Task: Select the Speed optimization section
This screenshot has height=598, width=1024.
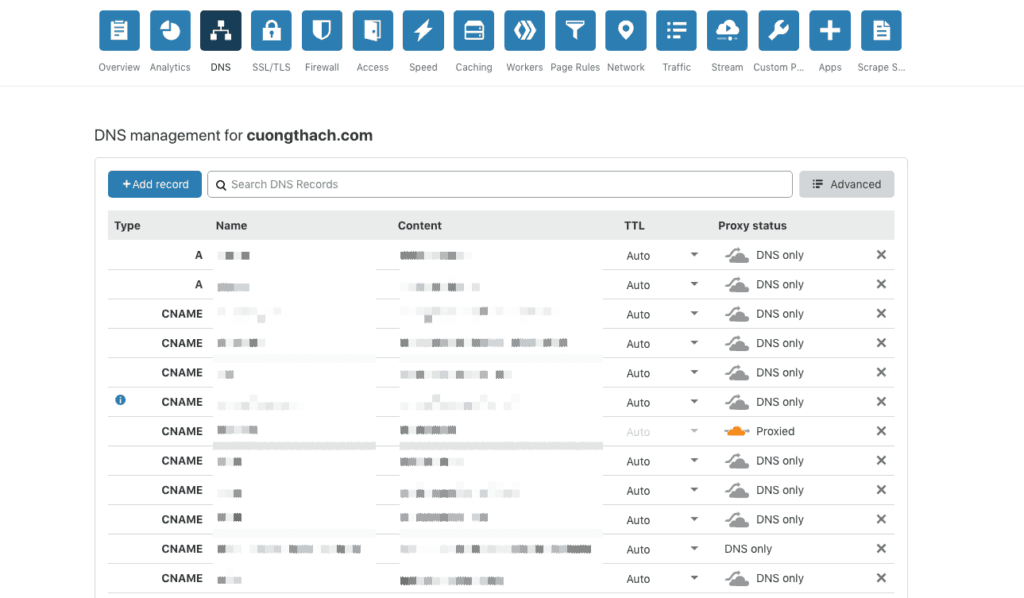Action: (x=422, y=30)
